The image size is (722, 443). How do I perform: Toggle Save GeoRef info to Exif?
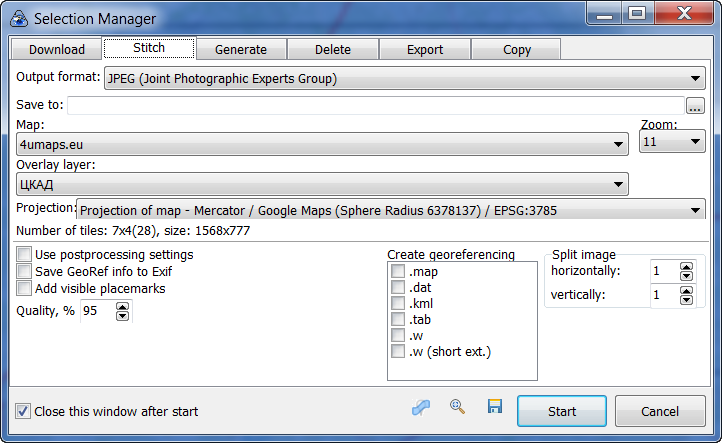click(x=25, y=271)
